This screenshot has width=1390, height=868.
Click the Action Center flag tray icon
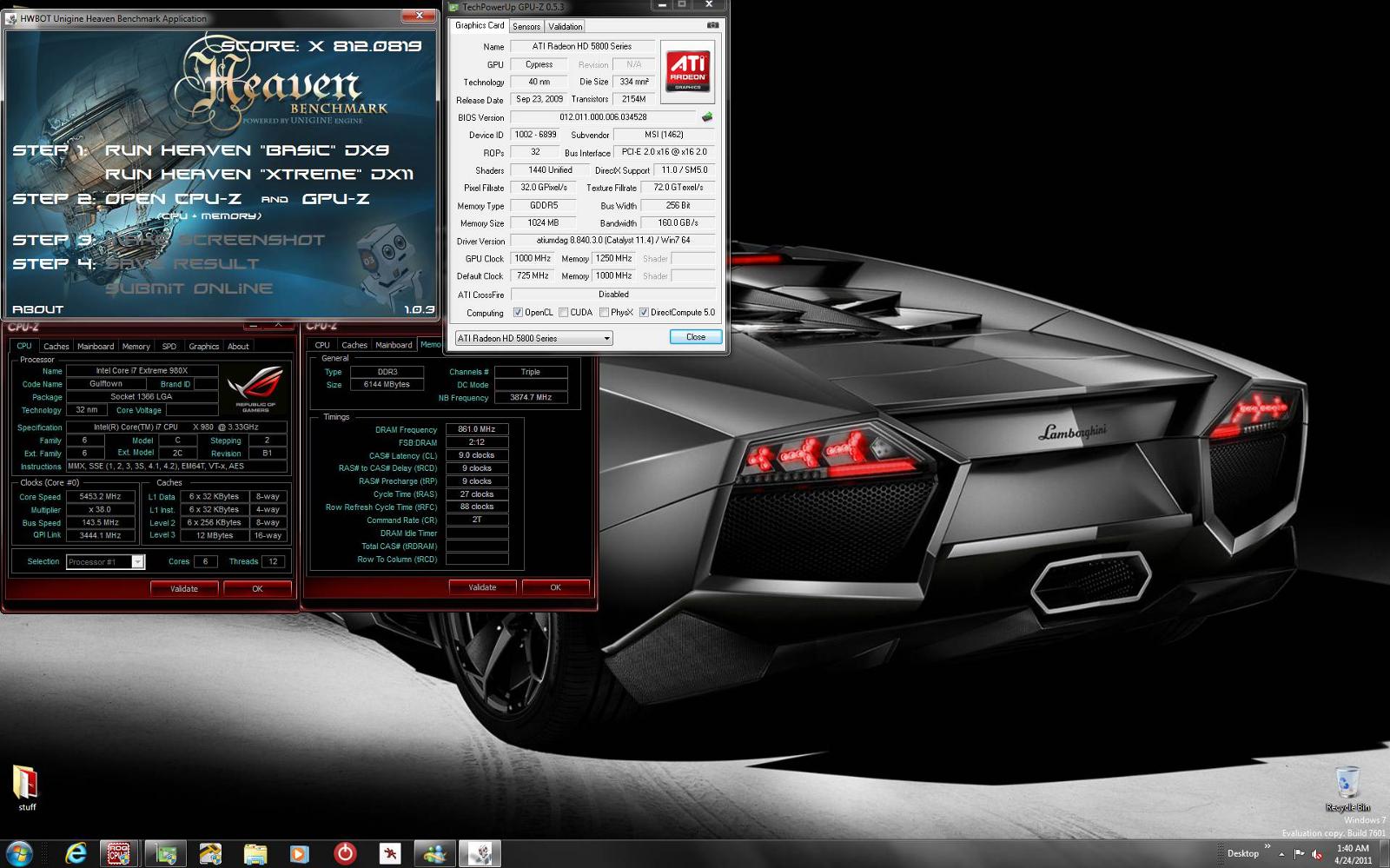click(x=1299, y=854)
